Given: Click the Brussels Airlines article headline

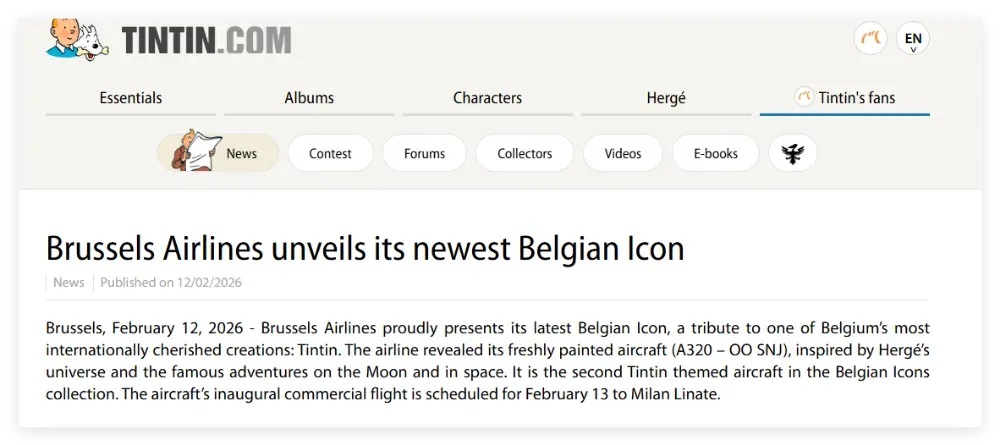Looking at the screenshot, I should (365, 248).
